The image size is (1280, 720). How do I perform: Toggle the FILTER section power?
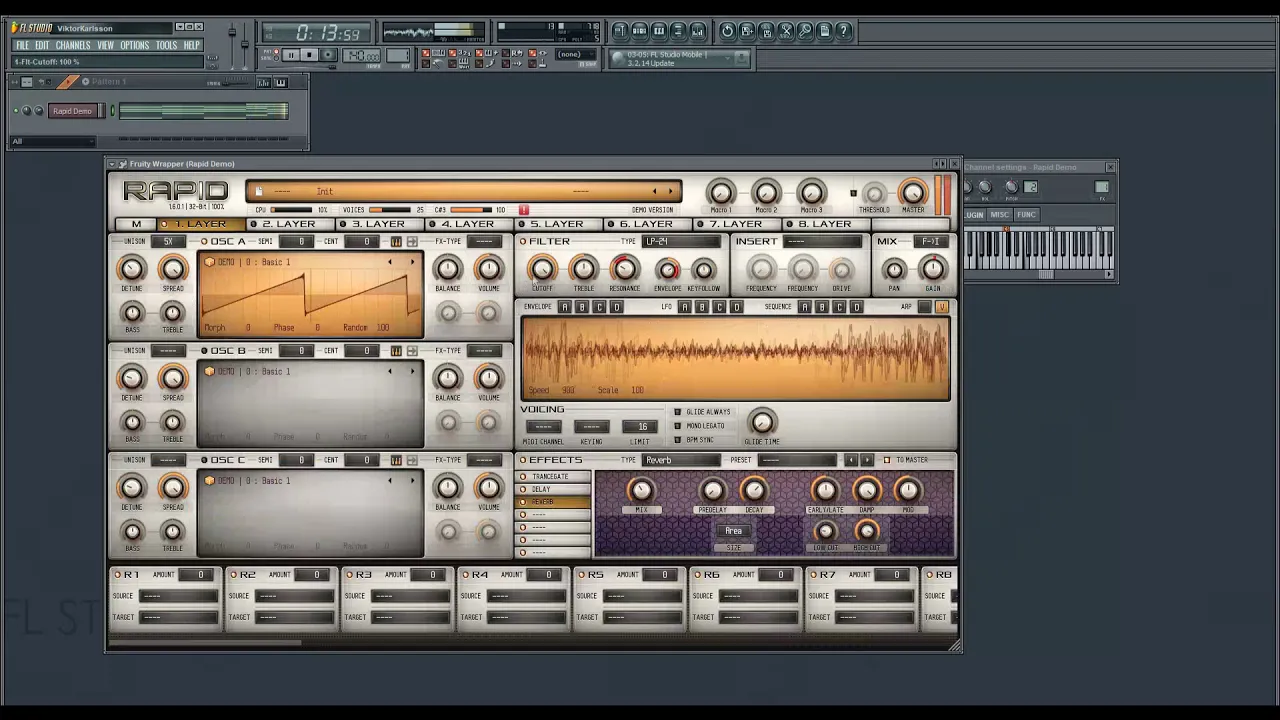point(522,242)
